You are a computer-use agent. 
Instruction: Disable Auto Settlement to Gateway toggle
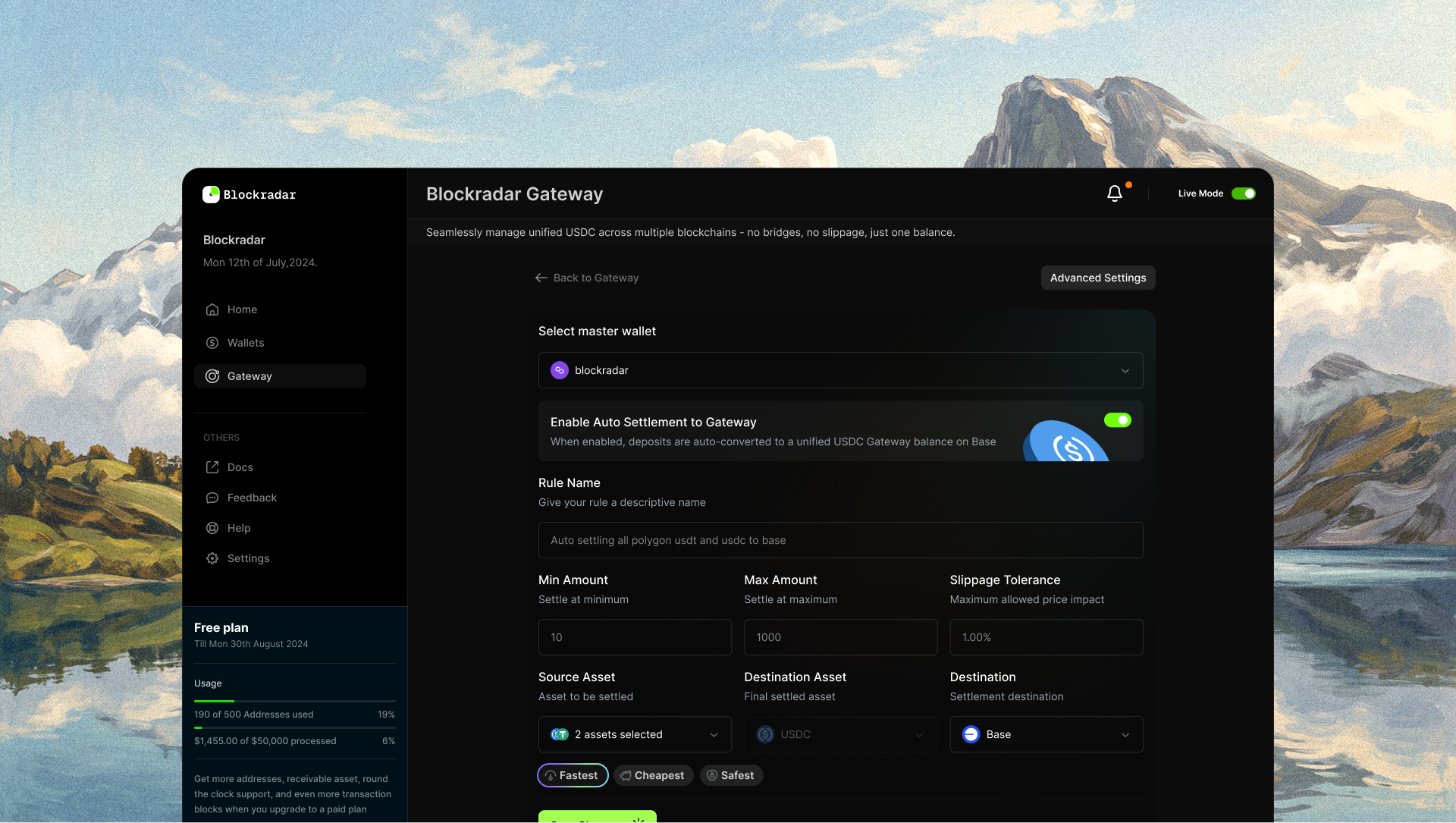coord(1117,420)
